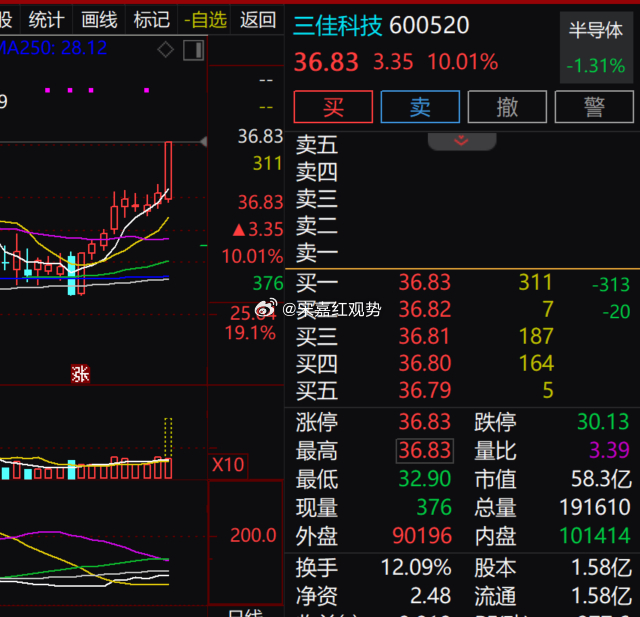The image size is (640, 617).
Task: Click the latest tall red candlestick
Action: 168,171
